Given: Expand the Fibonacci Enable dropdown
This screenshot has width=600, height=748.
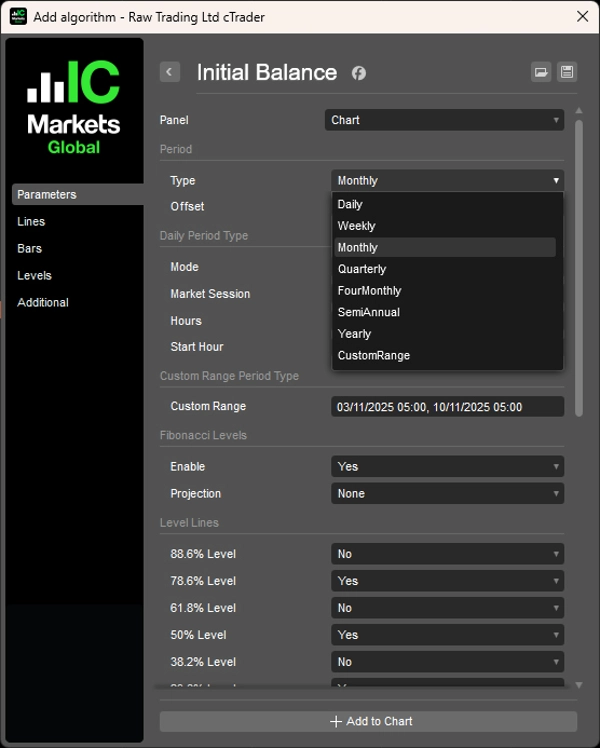Looking at the screenshot, I should click(x=447, y=467).
